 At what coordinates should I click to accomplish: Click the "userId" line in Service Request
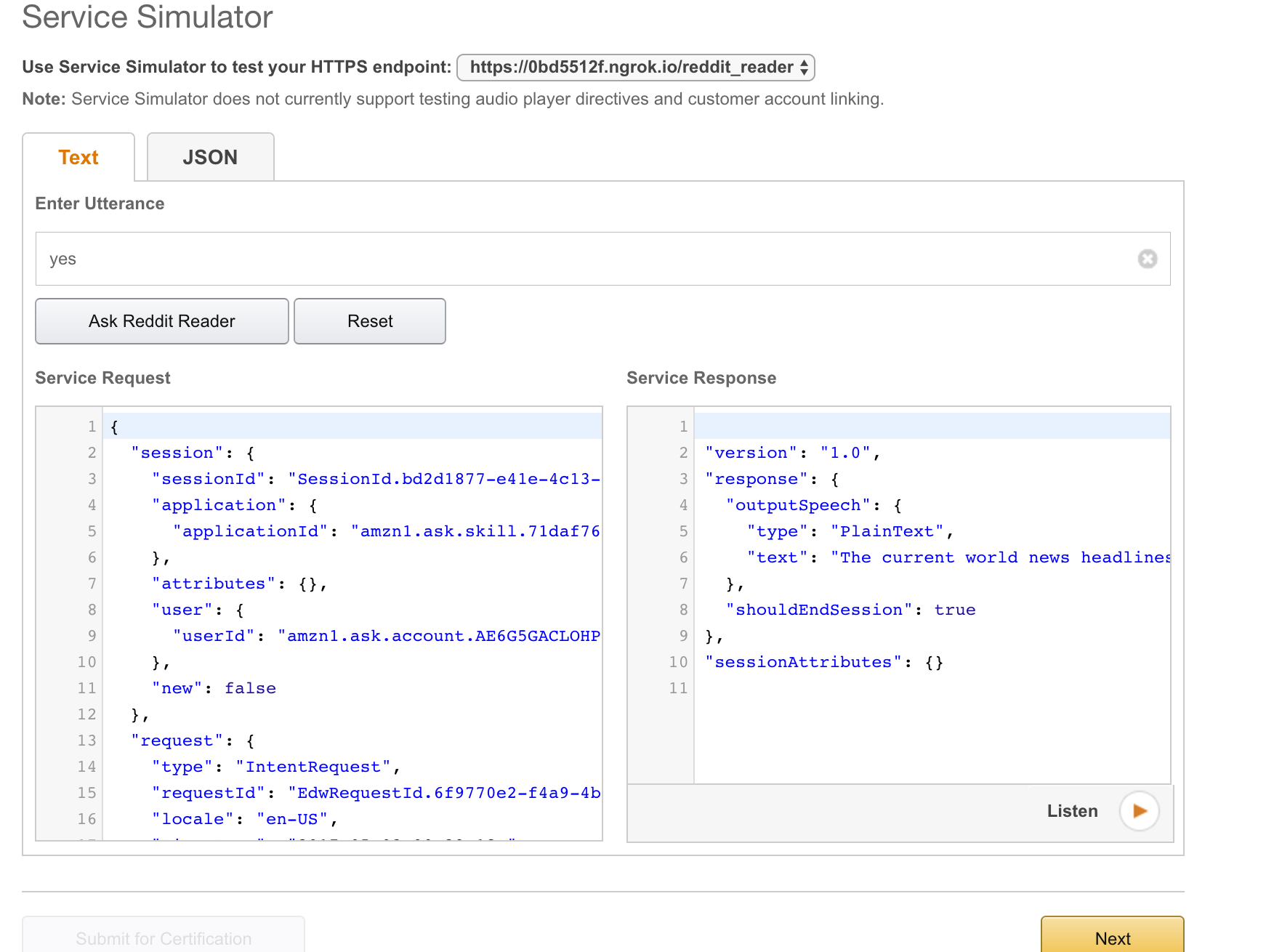(x=387, y=636)
